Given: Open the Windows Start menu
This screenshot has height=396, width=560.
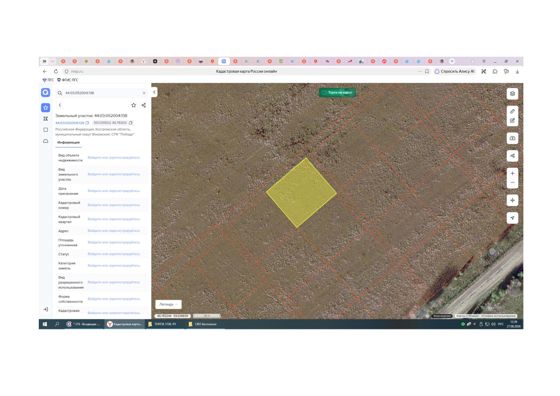Looking at the screenshot, I should pos(45,324).
